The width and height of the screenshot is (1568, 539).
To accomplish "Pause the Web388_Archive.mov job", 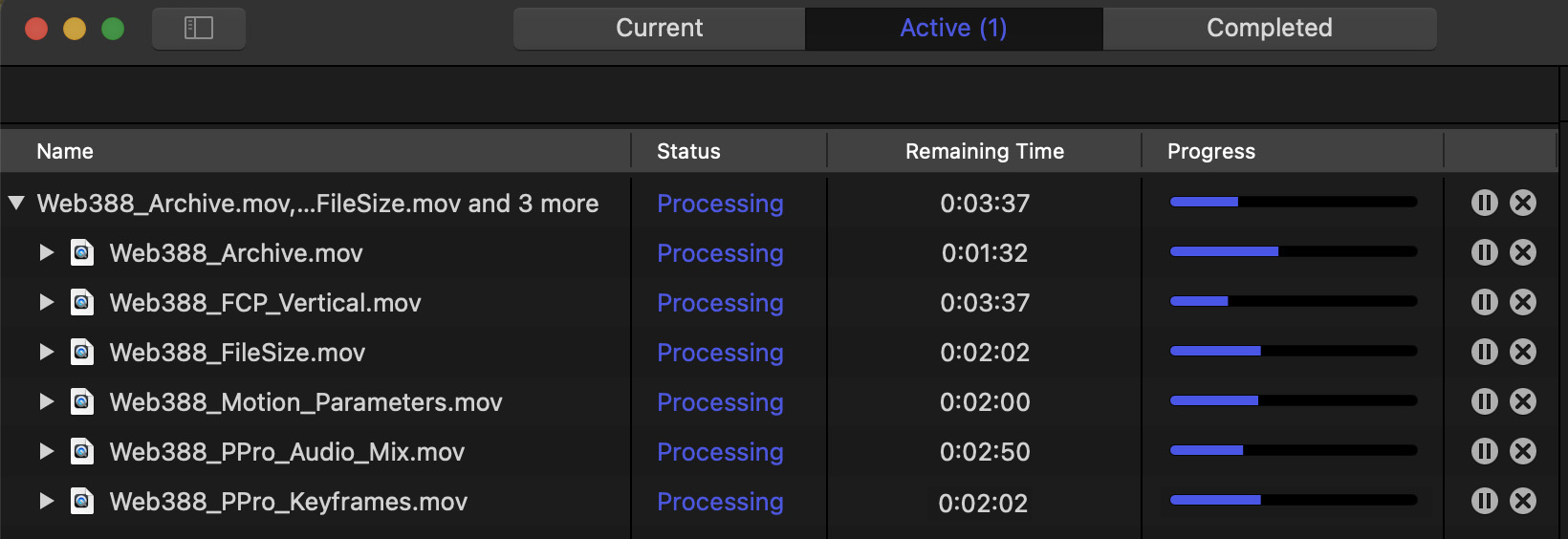I will pyautogui.click(x=1484, y=252).
